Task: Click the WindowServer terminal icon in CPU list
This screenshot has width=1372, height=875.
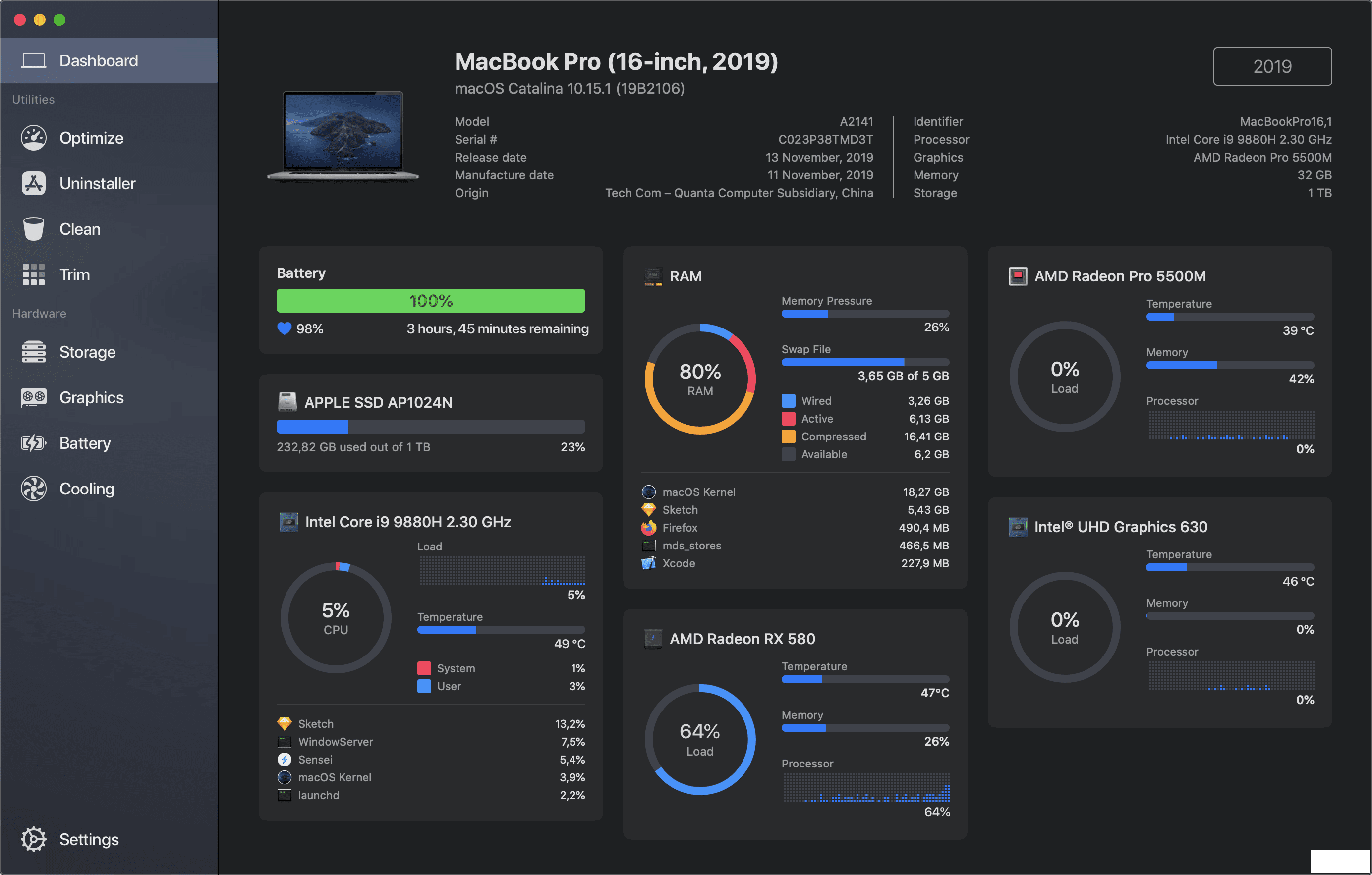Action: tap(285, 742)
